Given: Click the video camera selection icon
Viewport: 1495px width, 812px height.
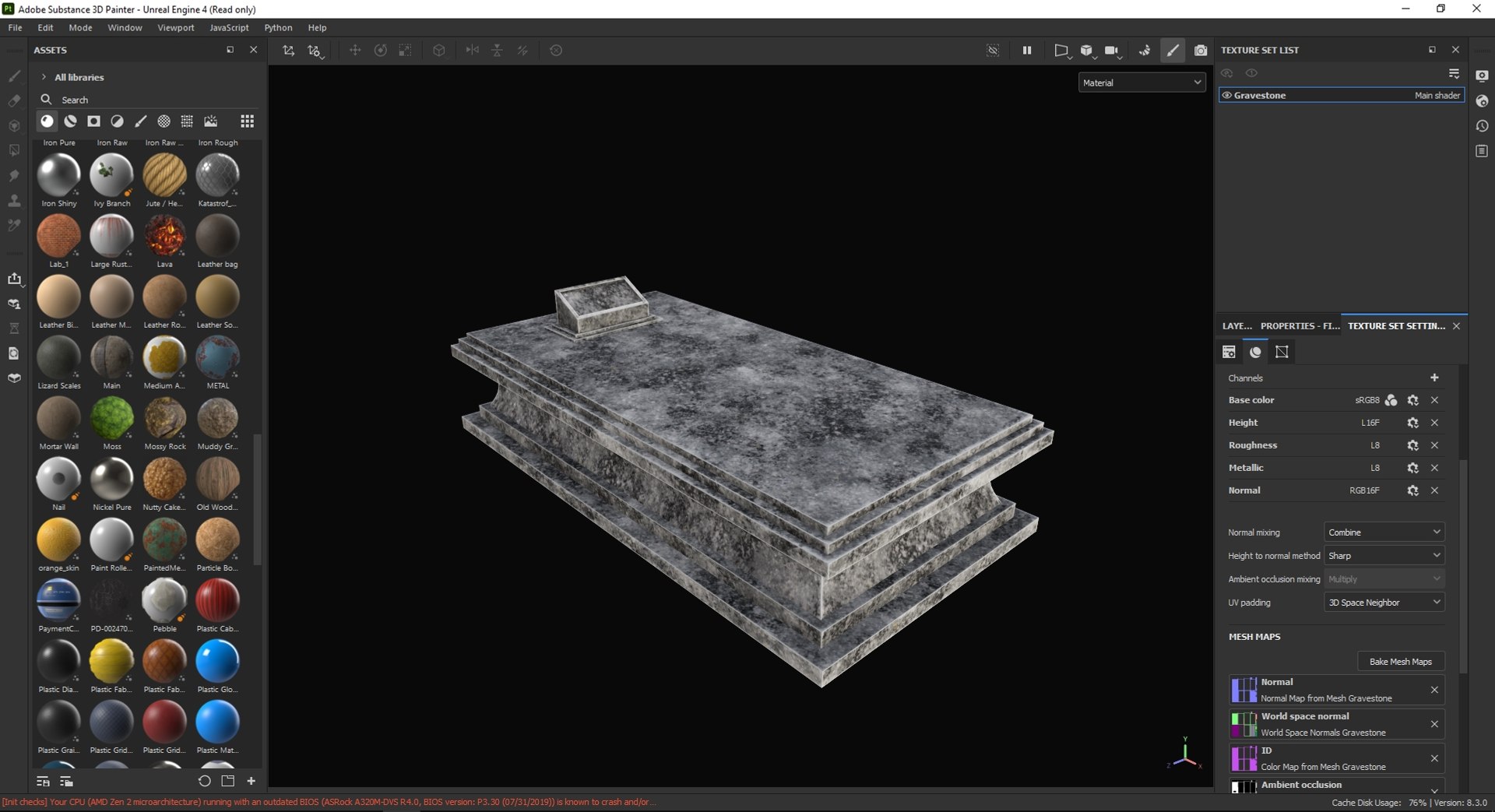Looking at the screenshot, I should pos(1113,51).
